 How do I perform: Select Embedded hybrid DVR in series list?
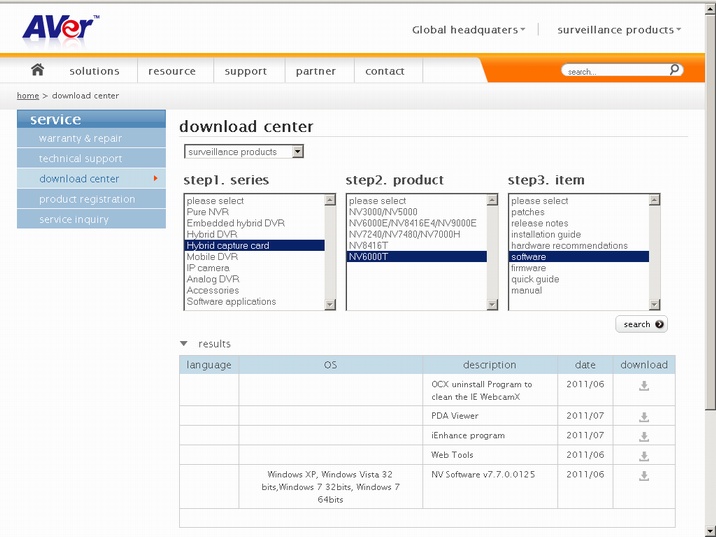[235, 223]
